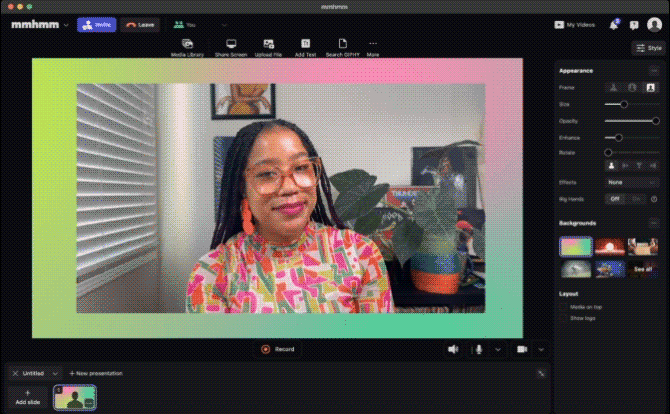Click the Invite button
670x414 pixels.
click(97, 25)
